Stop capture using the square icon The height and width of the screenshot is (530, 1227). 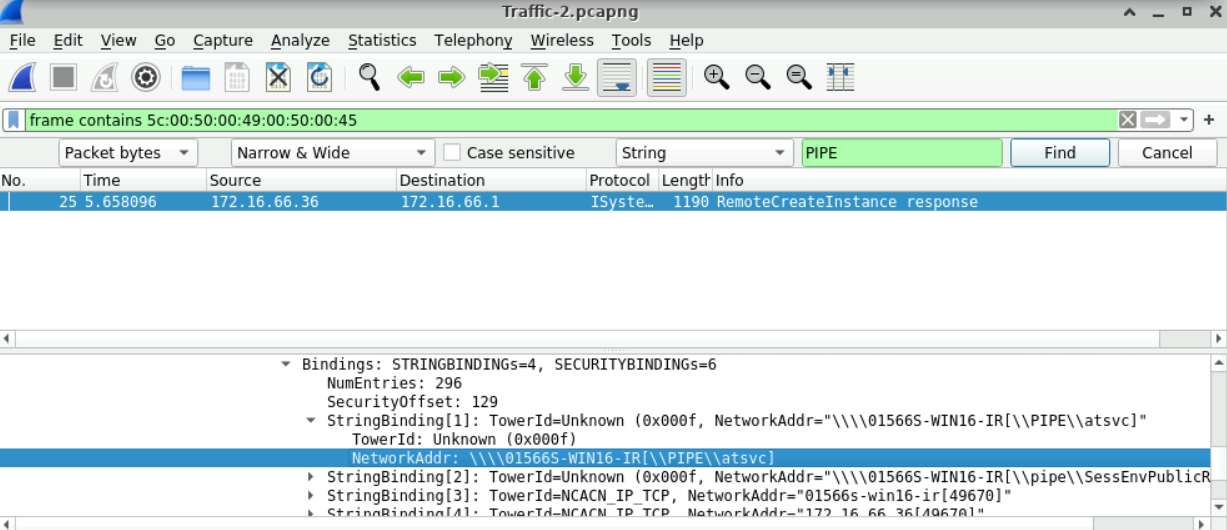63,77
